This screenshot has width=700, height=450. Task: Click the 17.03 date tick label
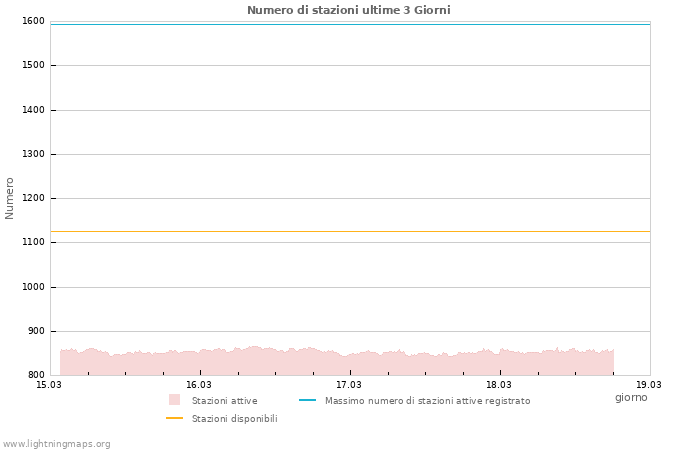(348, 384)
